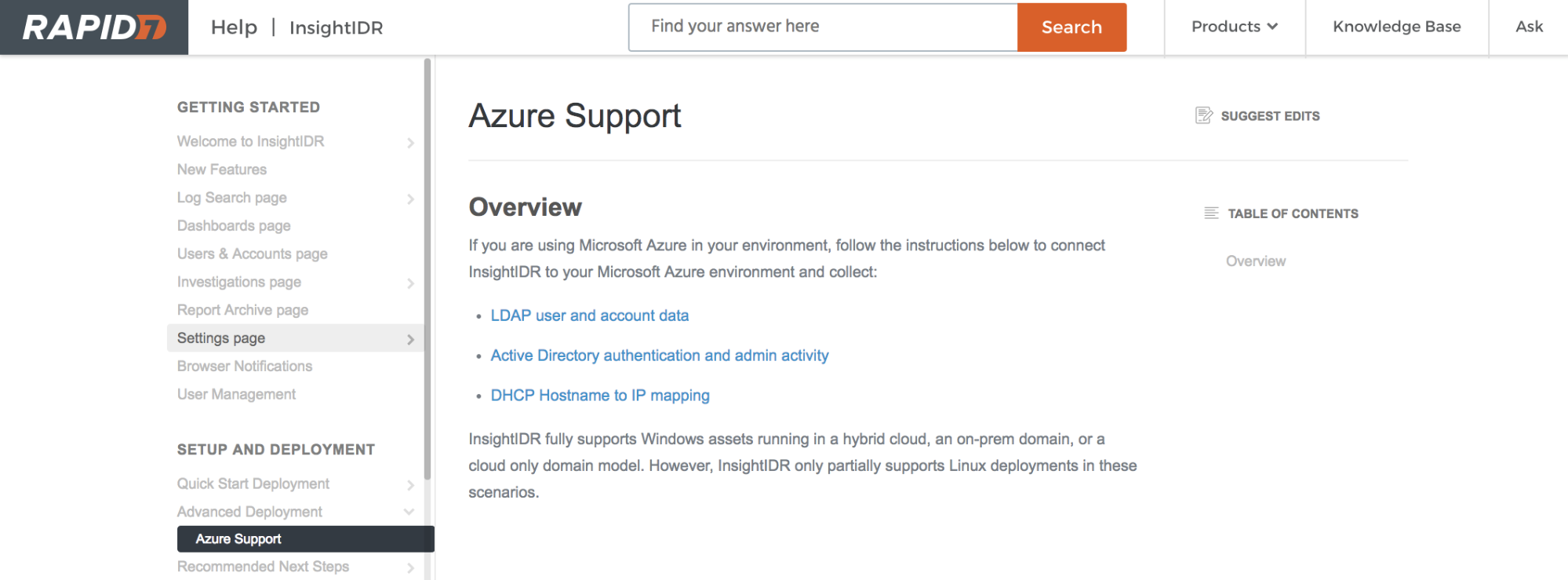Click the Table of Contents list icon
1568x580 pixels.
tap(1211, 213)
